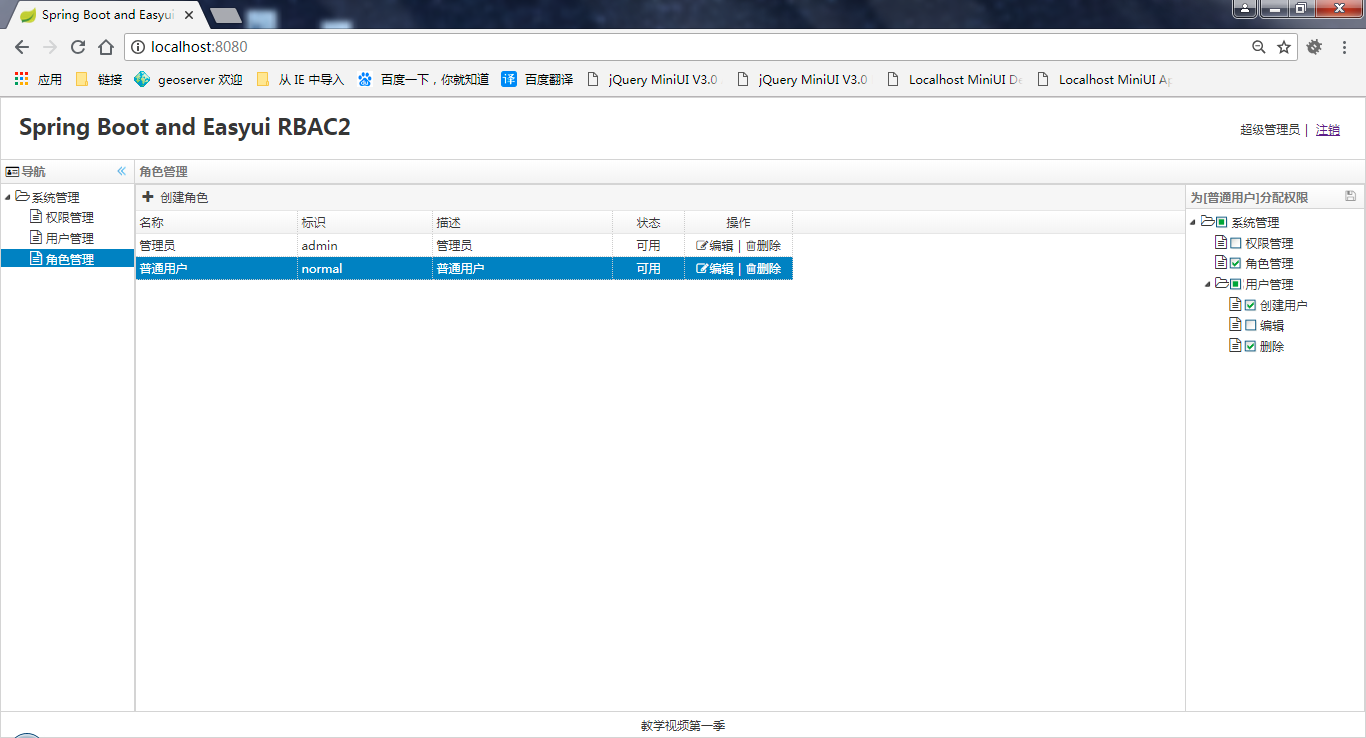Click the 描述 column header

point(523,222)
